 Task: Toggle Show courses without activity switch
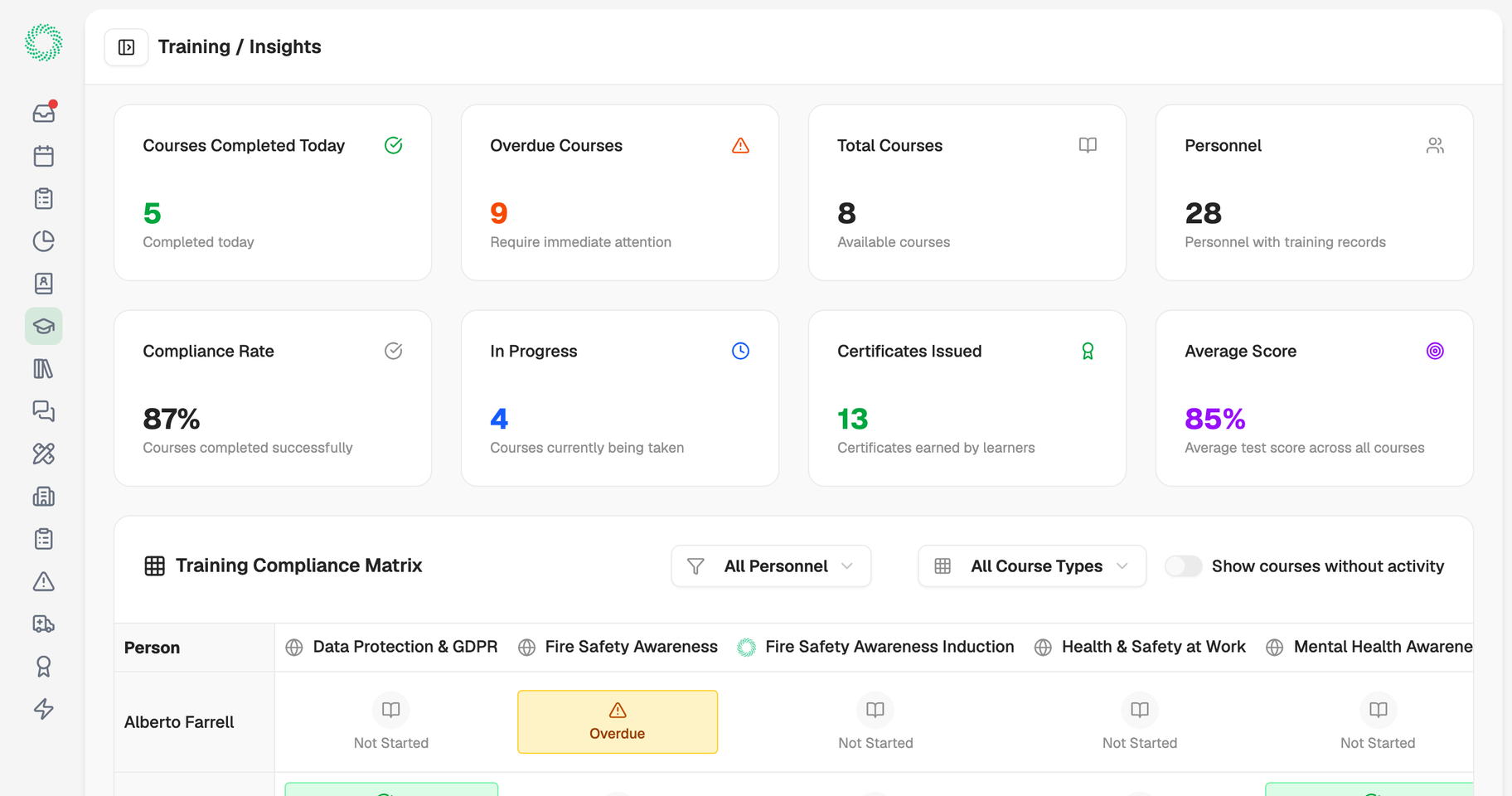click(1184, 566)
